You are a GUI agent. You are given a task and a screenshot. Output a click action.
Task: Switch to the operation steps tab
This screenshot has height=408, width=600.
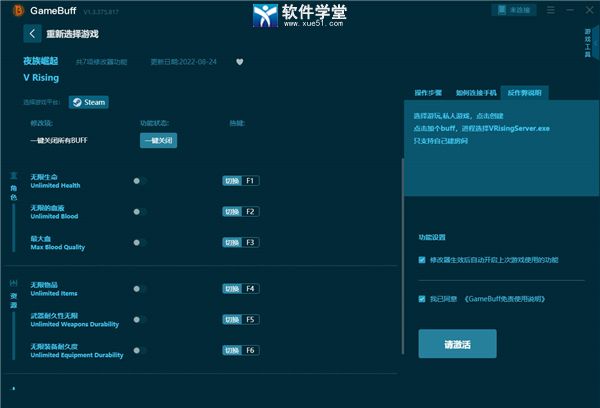(x=428, y=93)
